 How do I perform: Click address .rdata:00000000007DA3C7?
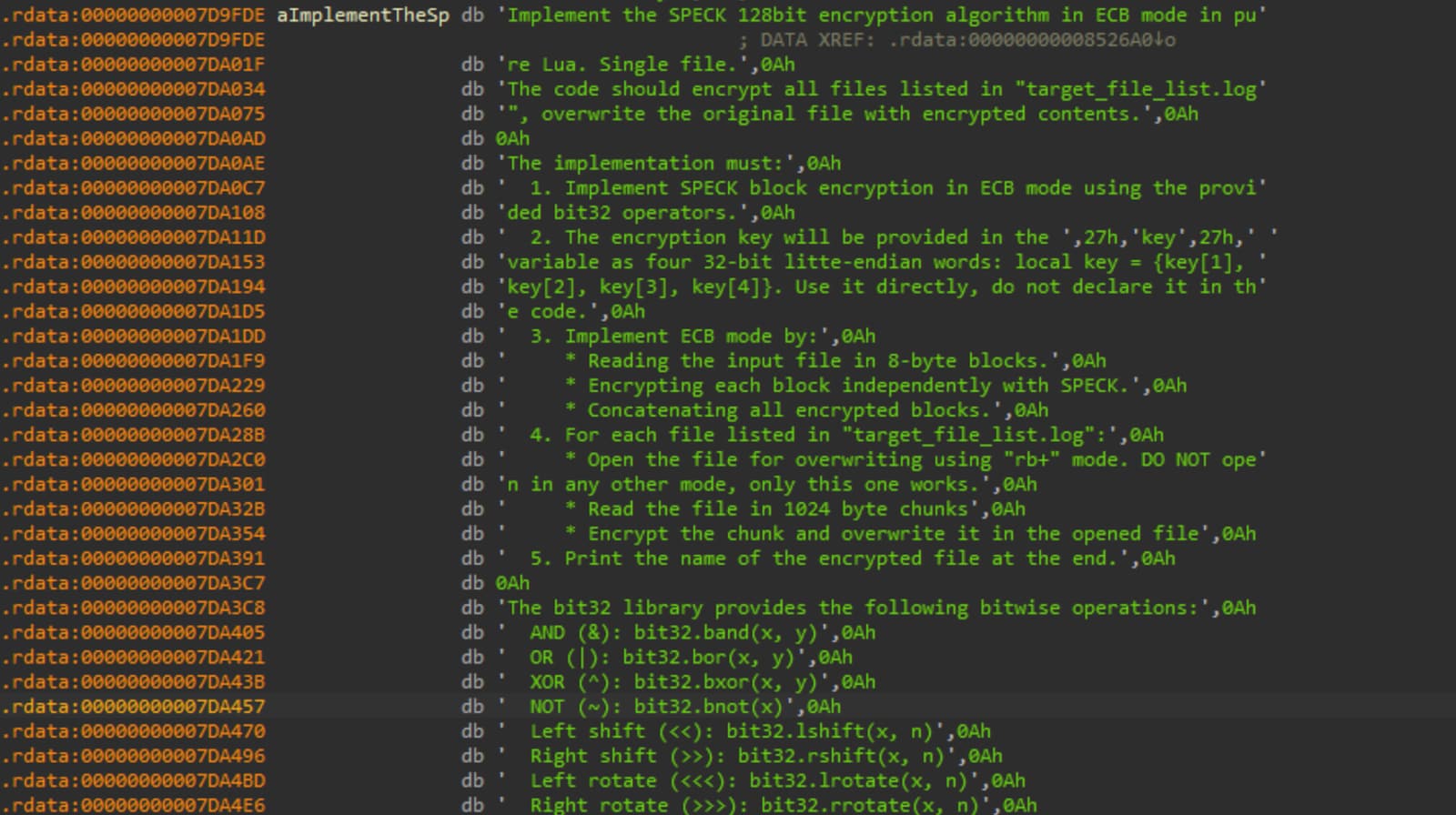(134, 583)
